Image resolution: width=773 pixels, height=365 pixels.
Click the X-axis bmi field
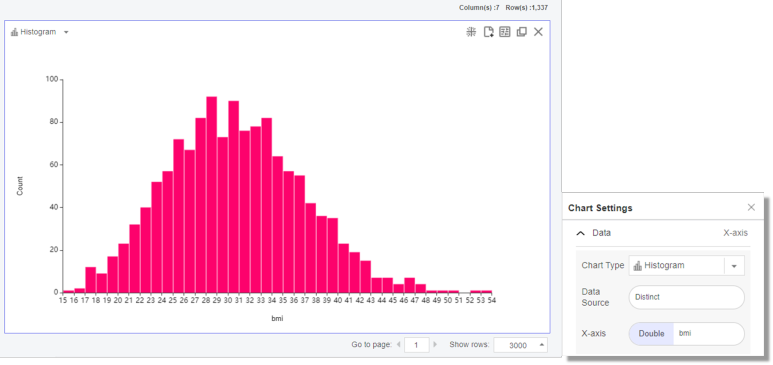click(x=708, y=334)
